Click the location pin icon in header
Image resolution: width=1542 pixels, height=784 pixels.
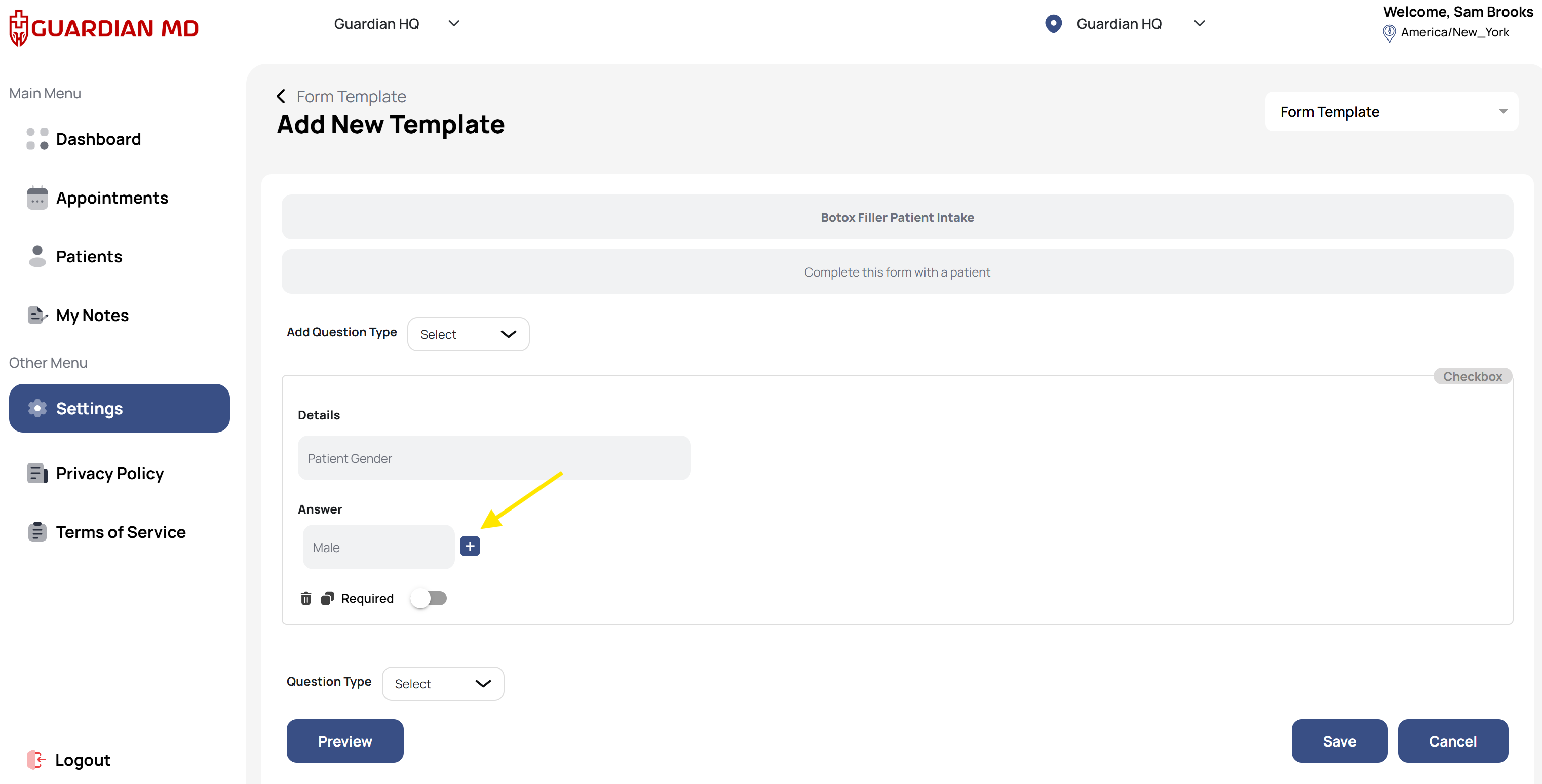1053,24
